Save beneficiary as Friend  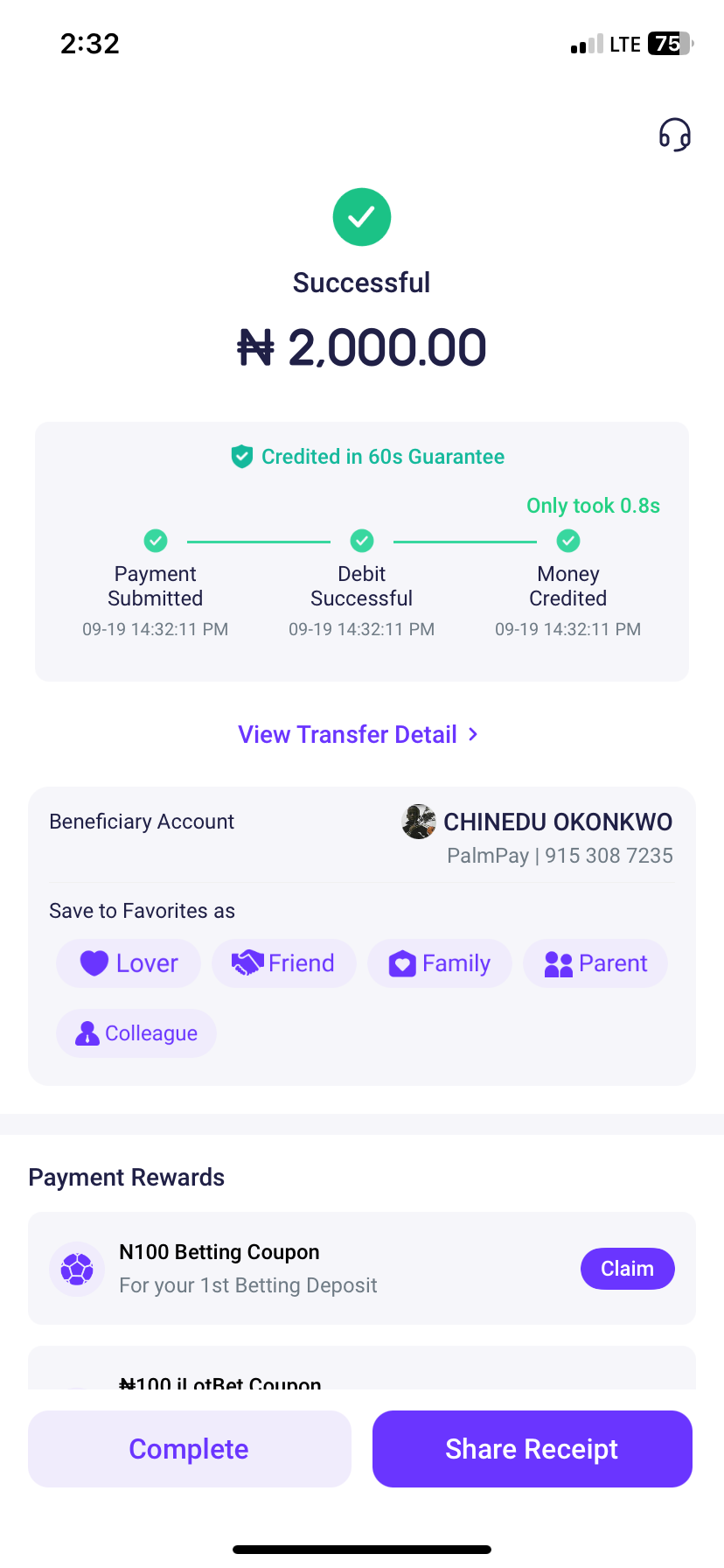[x=283, y=963]
